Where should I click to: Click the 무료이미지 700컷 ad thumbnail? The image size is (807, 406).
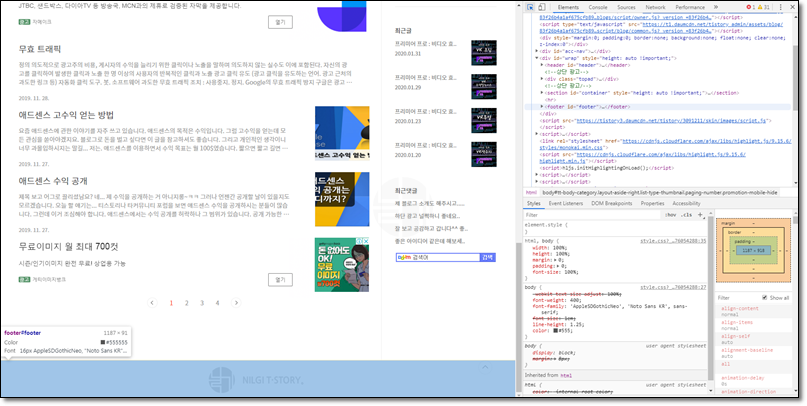(342, 264)
